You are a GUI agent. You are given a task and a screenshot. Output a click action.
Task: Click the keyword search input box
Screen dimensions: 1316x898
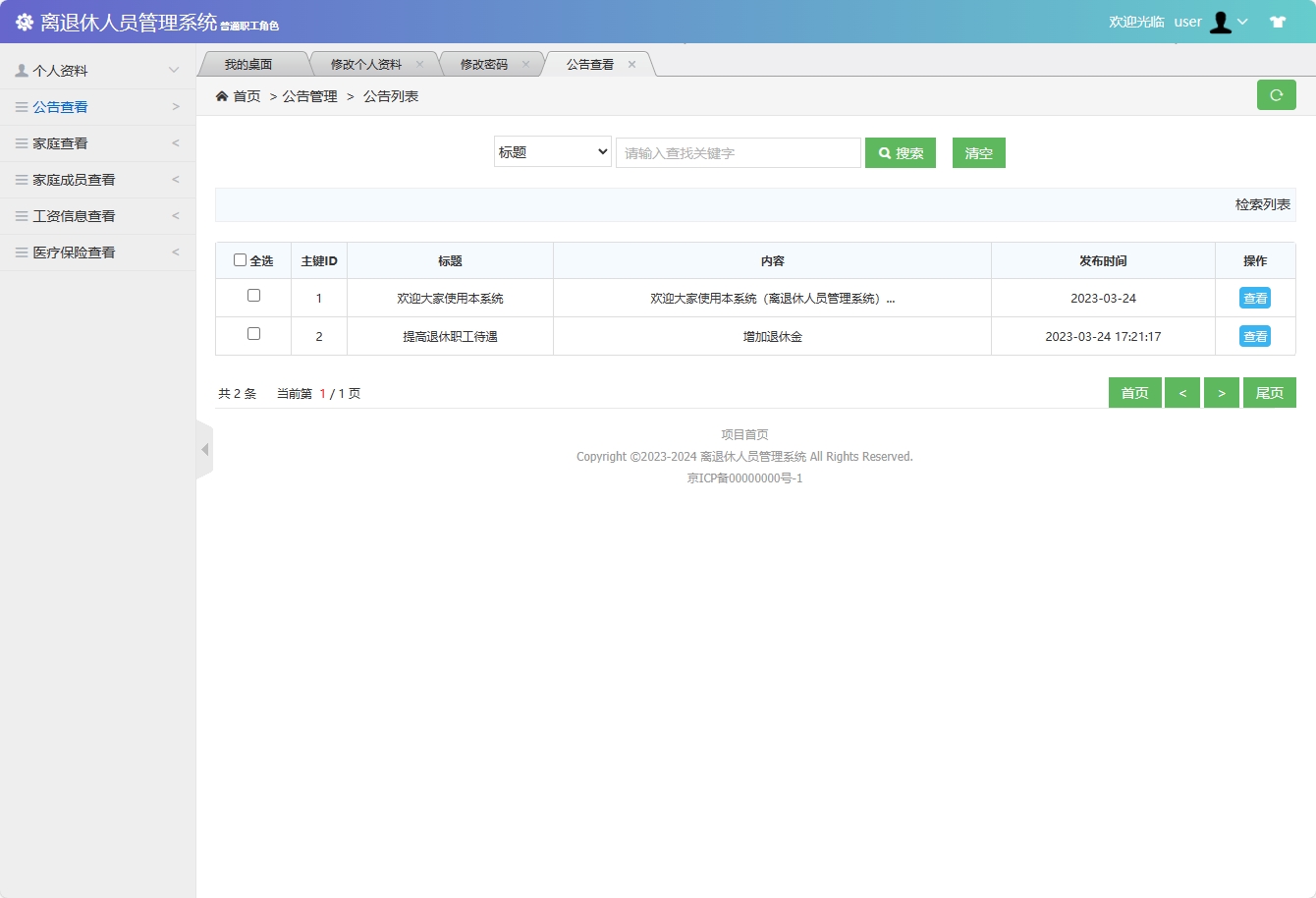(738, 152)
